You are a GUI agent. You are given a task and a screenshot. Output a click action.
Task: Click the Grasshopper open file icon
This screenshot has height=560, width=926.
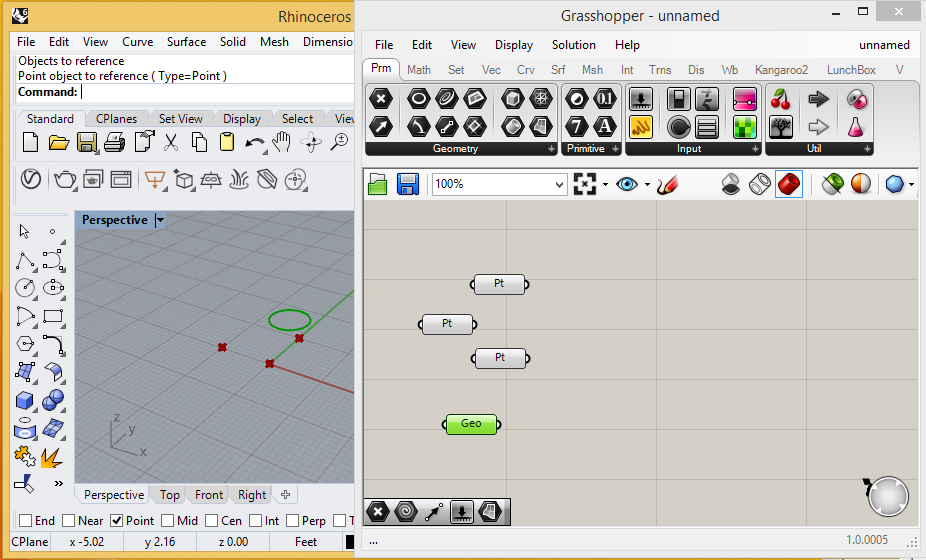[x=377, y=184]
